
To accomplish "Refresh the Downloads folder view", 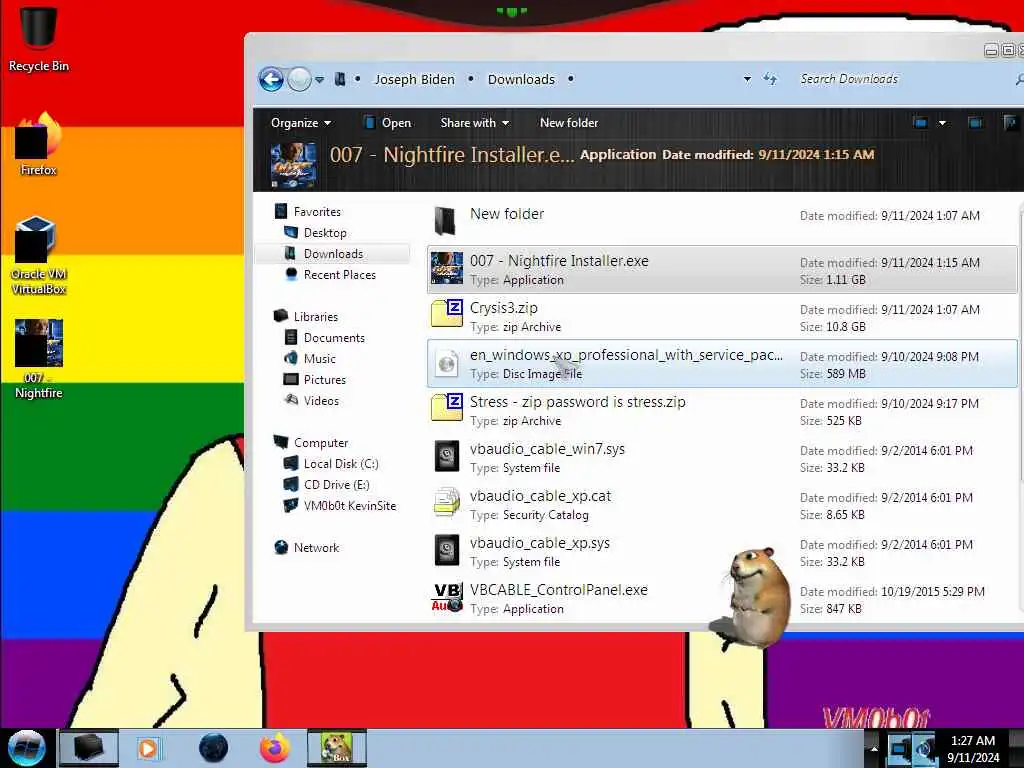I will click(x=770, y=79).
